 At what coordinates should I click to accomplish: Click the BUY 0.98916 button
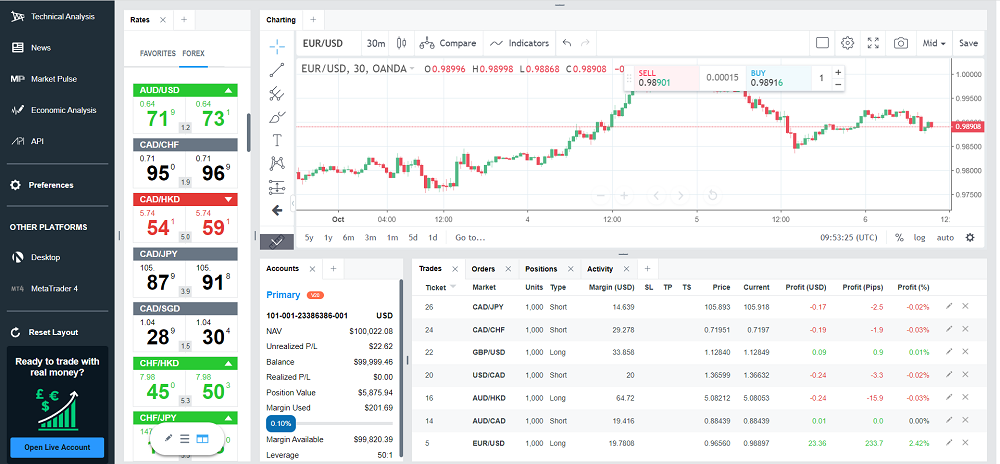pyautogui.click(x=778, y=78)
